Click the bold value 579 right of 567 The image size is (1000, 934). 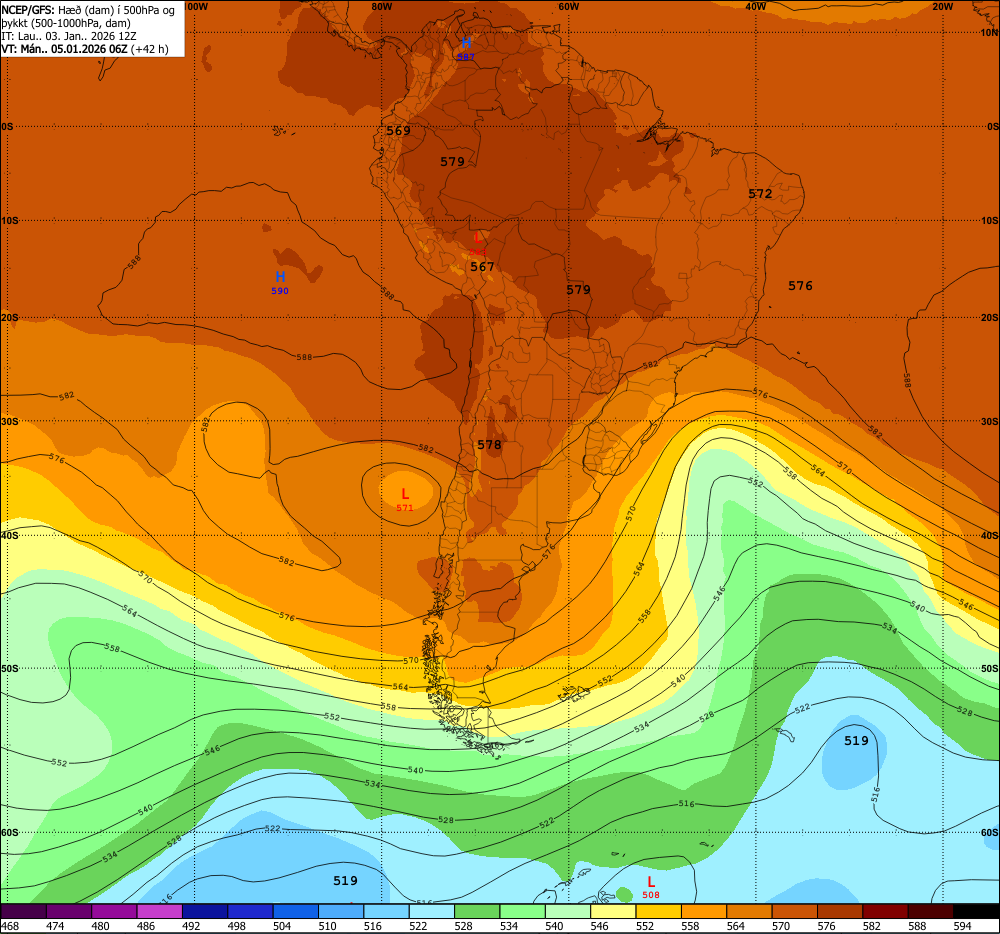[578, 289]
